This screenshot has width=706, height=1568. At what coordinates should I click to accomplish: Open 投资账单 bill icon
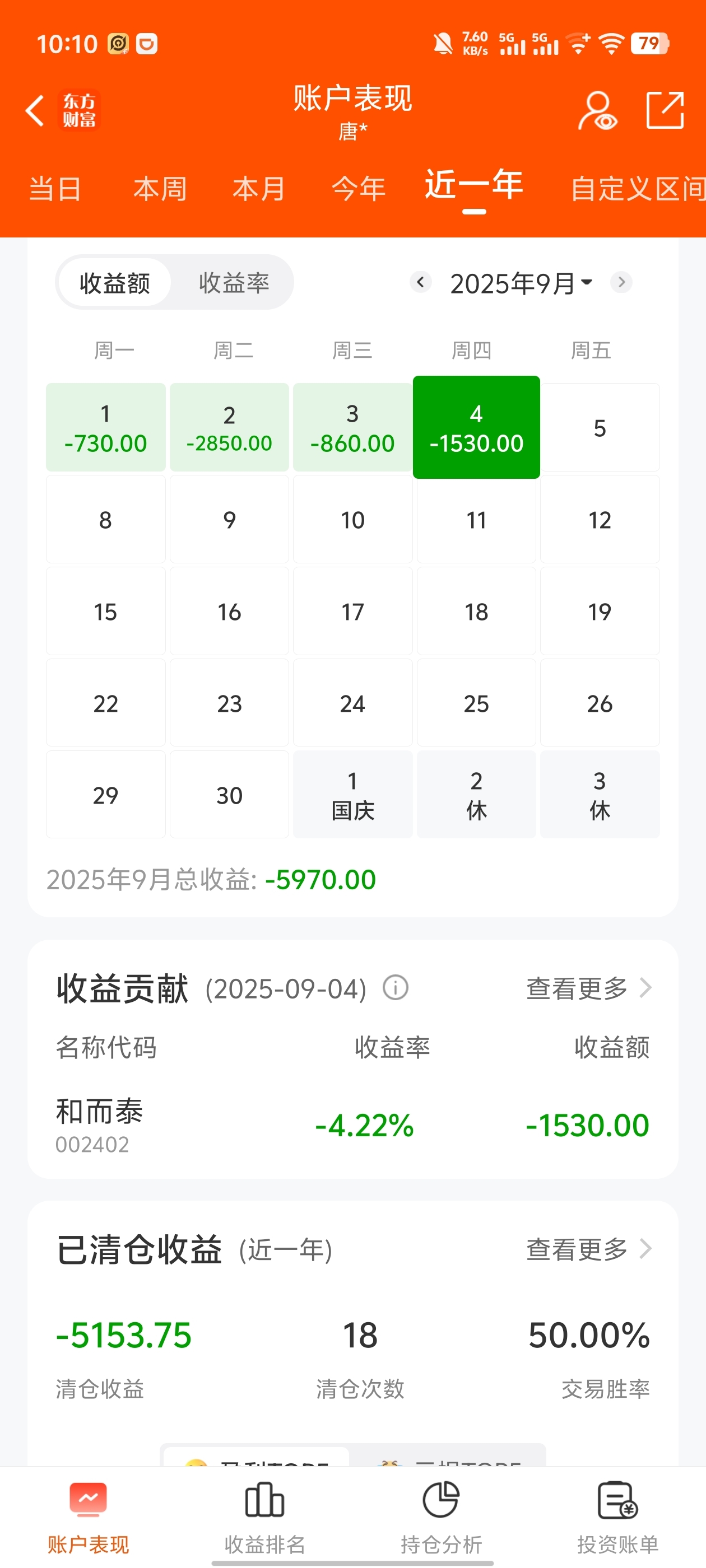(617, 1500)
